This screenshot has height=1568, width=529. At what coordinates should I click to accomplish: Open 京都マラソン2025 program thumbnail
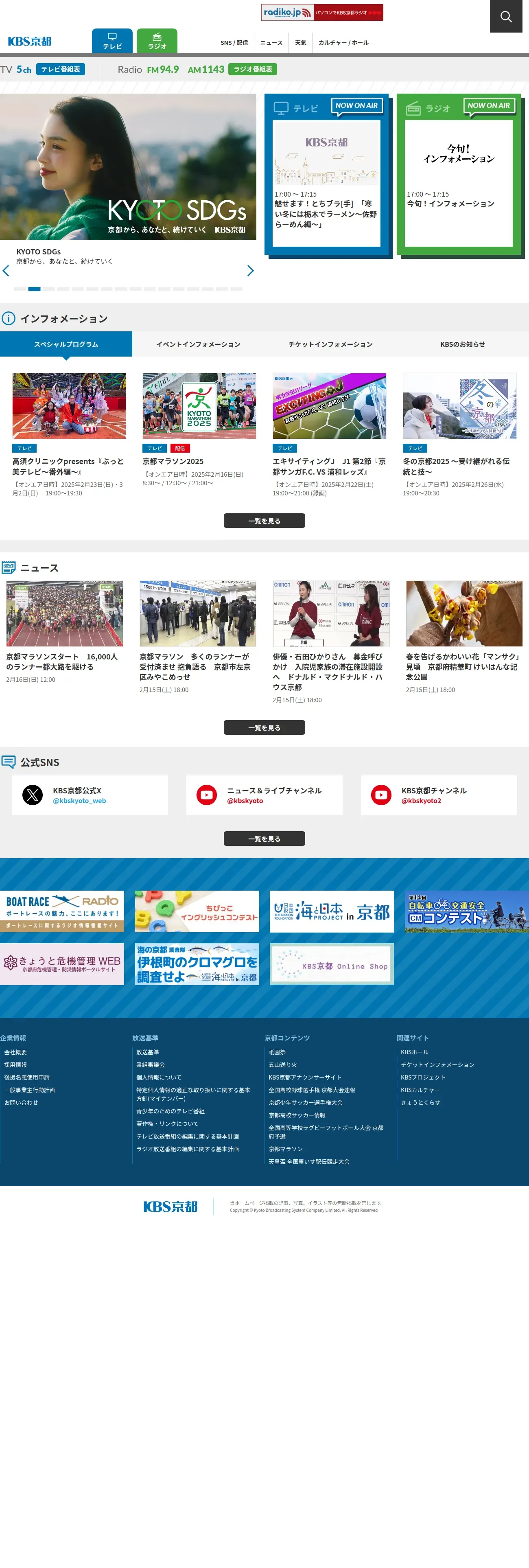[199, 406]
